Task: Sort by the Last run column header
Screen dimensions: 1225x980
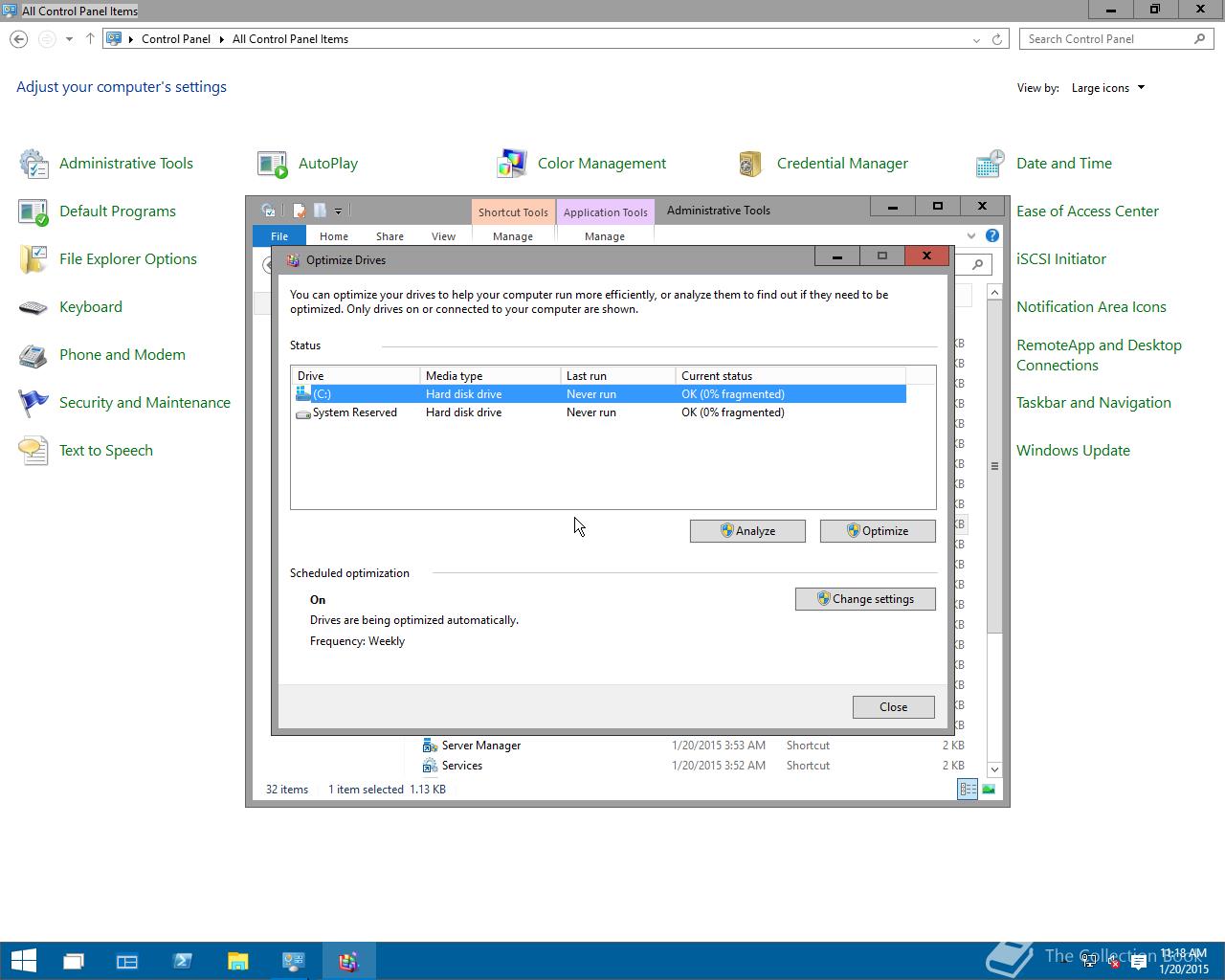Action: (x=617, y=376)
